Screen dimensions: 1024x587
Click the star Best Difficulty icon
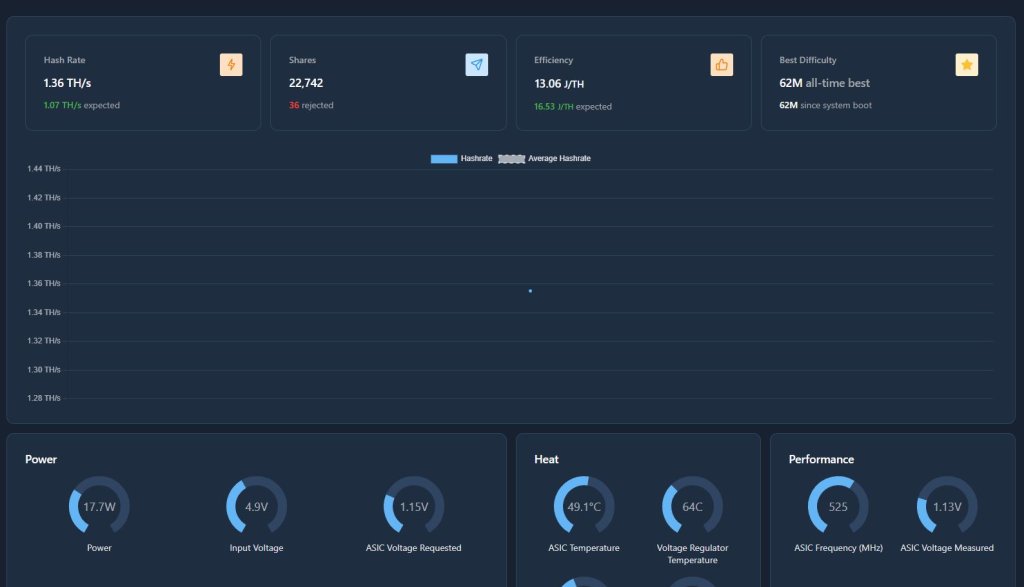(967, 65)
